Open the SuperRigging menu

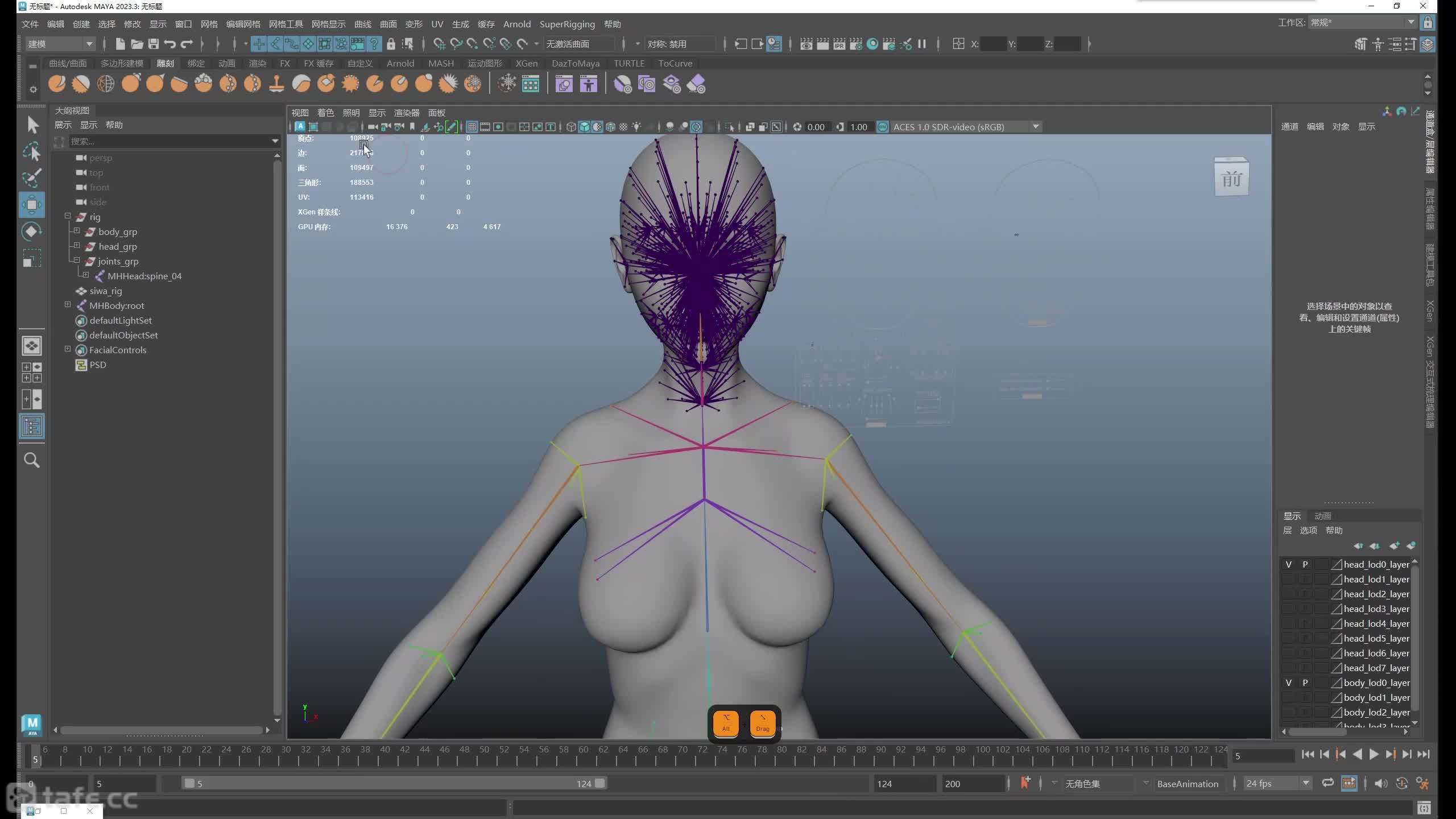click(566, 24)
